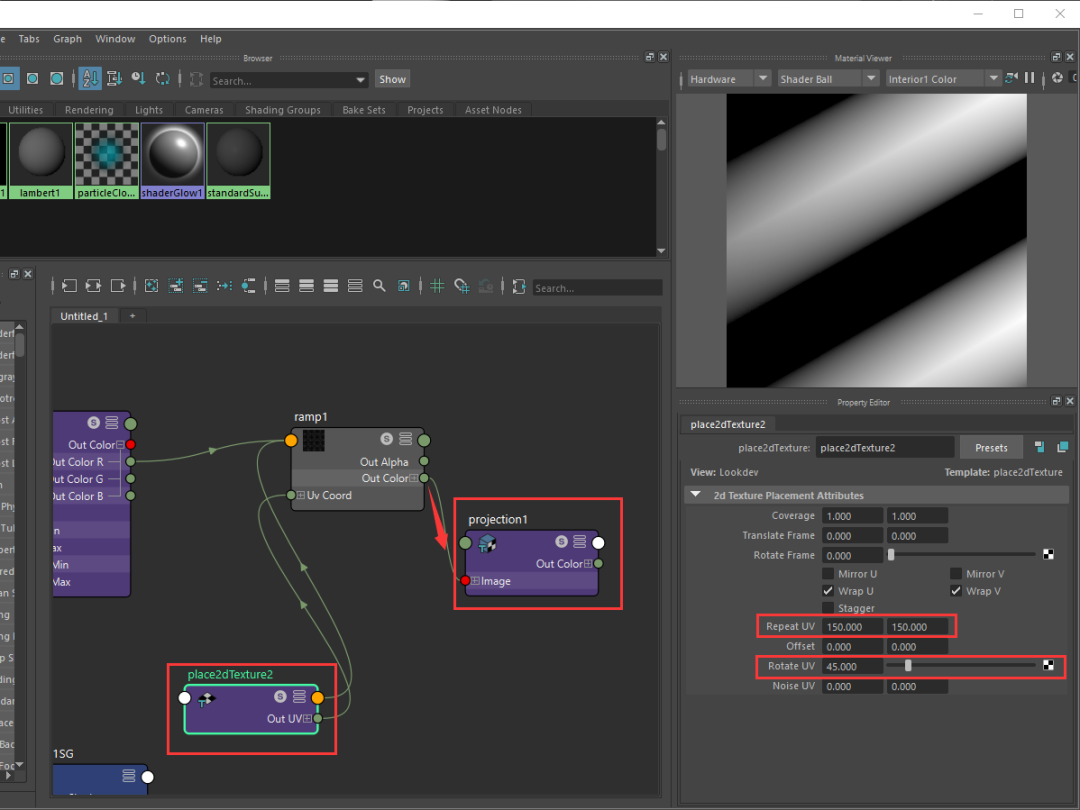Click the Presets button
The image size is (1080, 810).
[991, 448]
